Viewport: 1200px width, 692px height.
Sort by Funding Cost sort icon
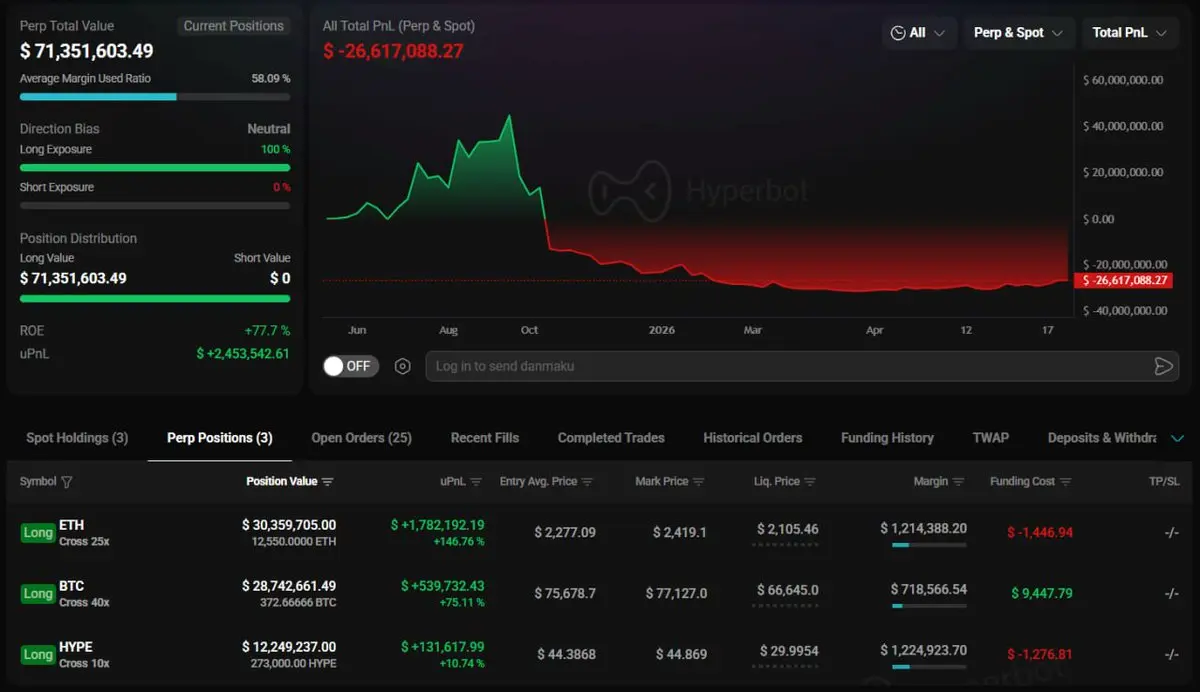pyautogui.click(x=1065, y=482)
